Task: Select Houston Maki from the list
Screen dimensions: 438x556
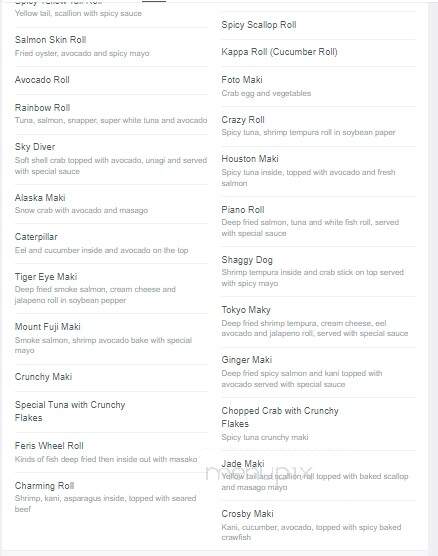Action: pos(250,159)
